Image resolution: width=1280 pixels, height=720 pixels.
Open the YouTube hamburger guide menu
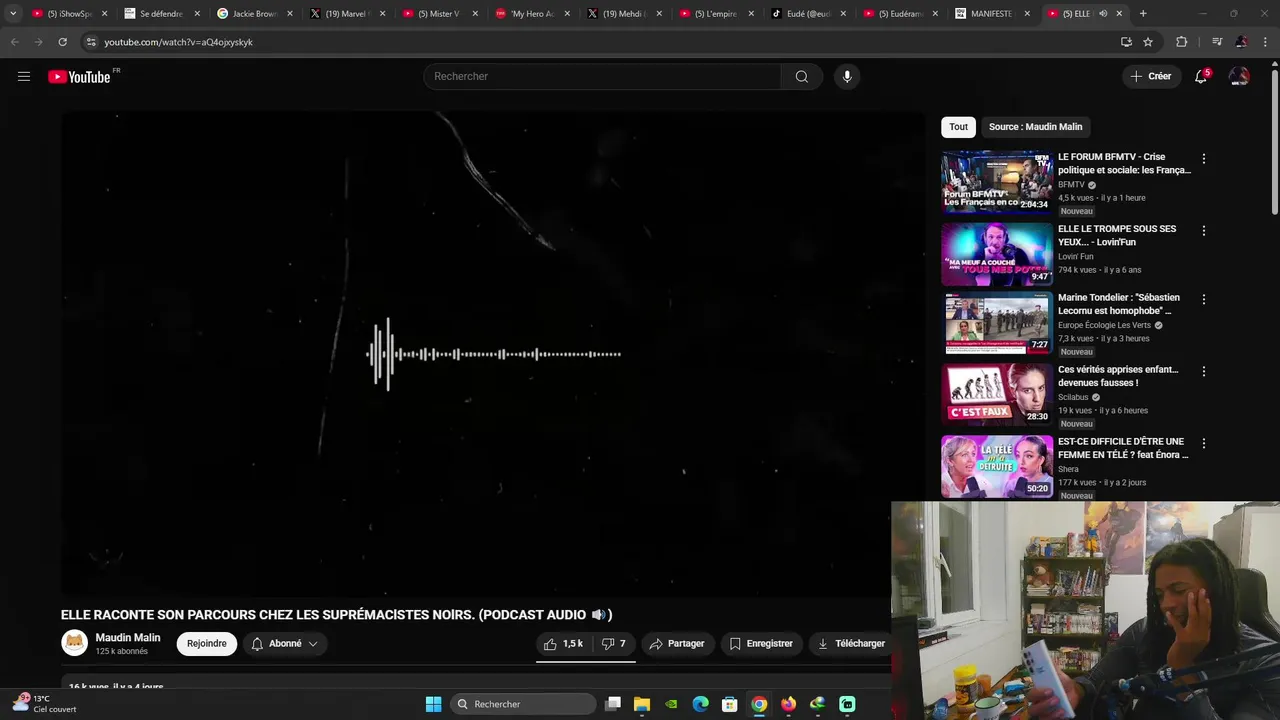click(x=24, y=76)
